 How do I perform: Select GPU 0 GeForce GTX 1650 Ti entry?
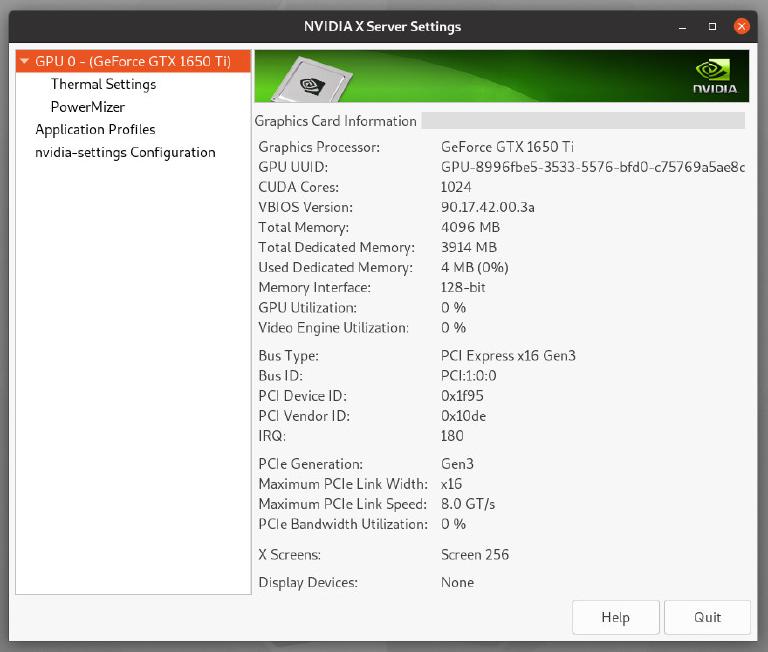click(x=132, y=61)
